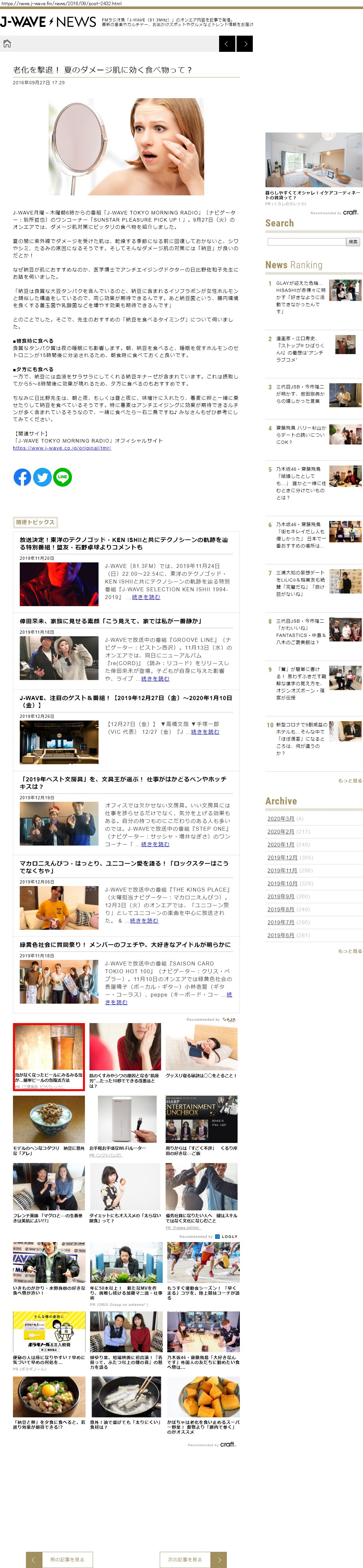The width and height of the screenshot is (363, 1568).
Task: Open the J-WAVE Tokyo Morning Radio official site link
Action: pos(62,447)
